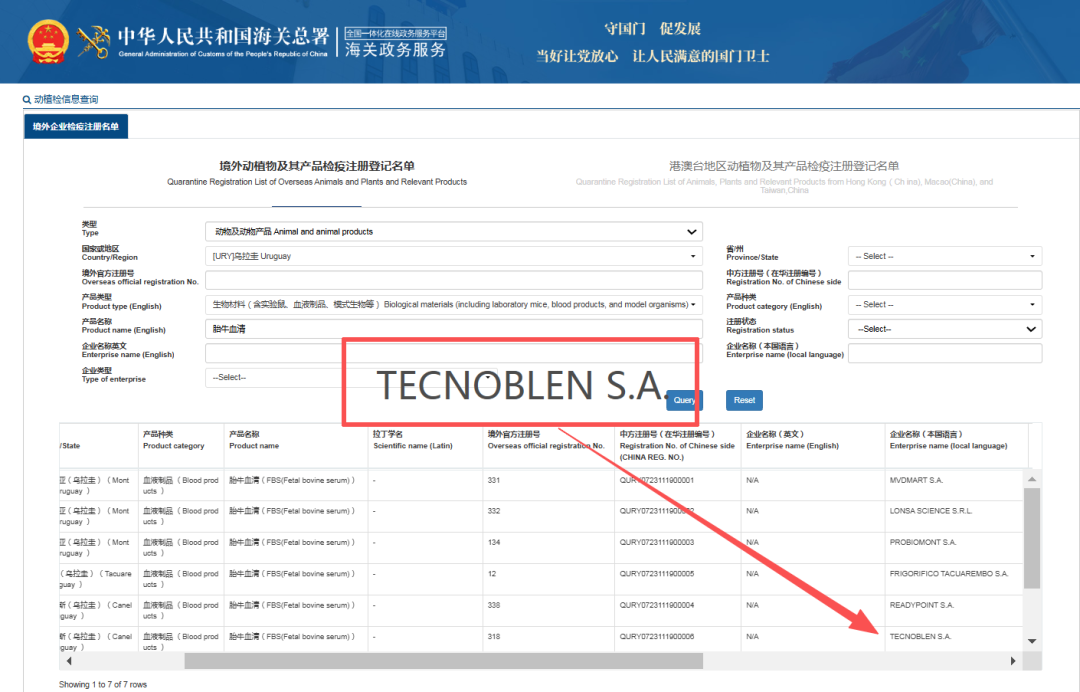The image size is (1080, 692).
Task: Click the Registration No. of Chinese side input
Action: point(944,280)
